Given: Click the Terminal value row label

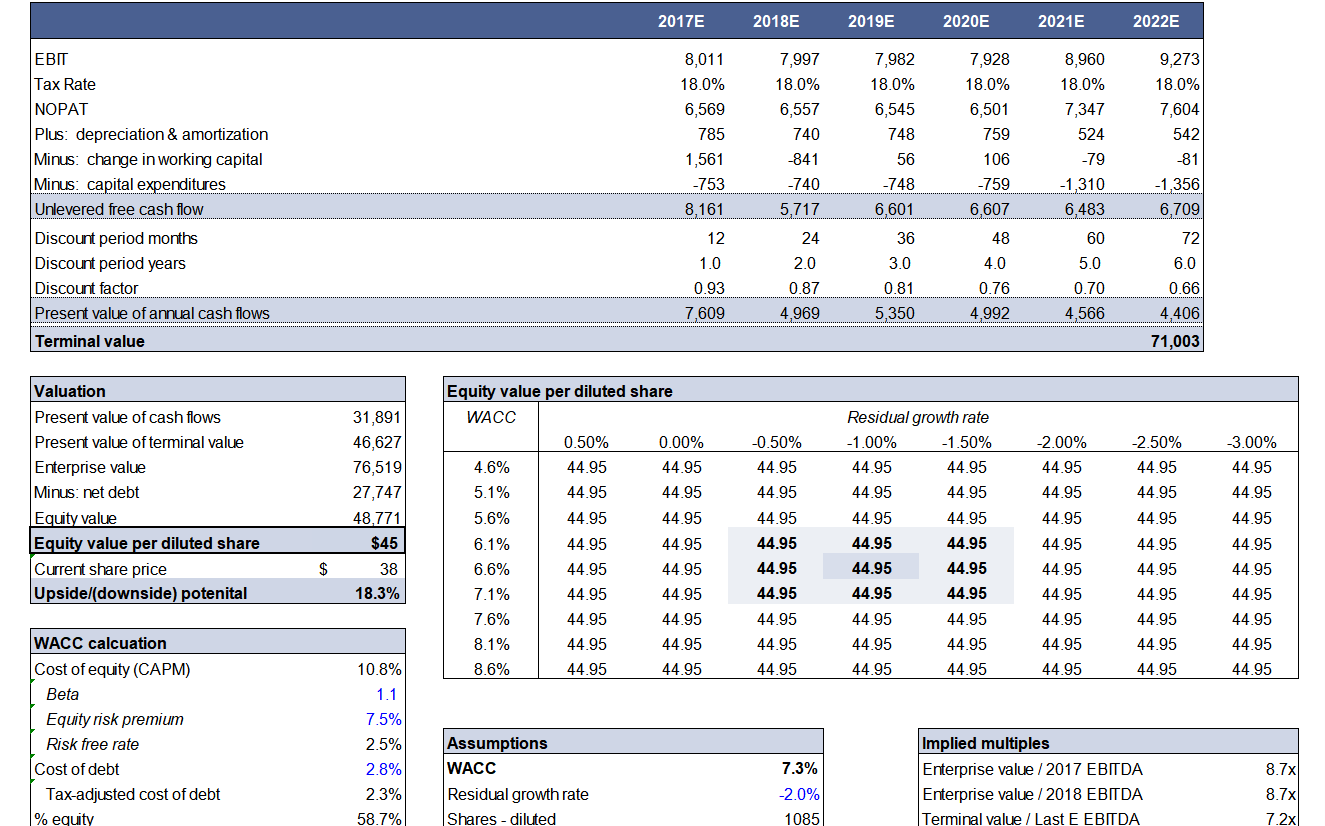Looking at the screenshot, I should pyautogui.click(x=89, y=342).
